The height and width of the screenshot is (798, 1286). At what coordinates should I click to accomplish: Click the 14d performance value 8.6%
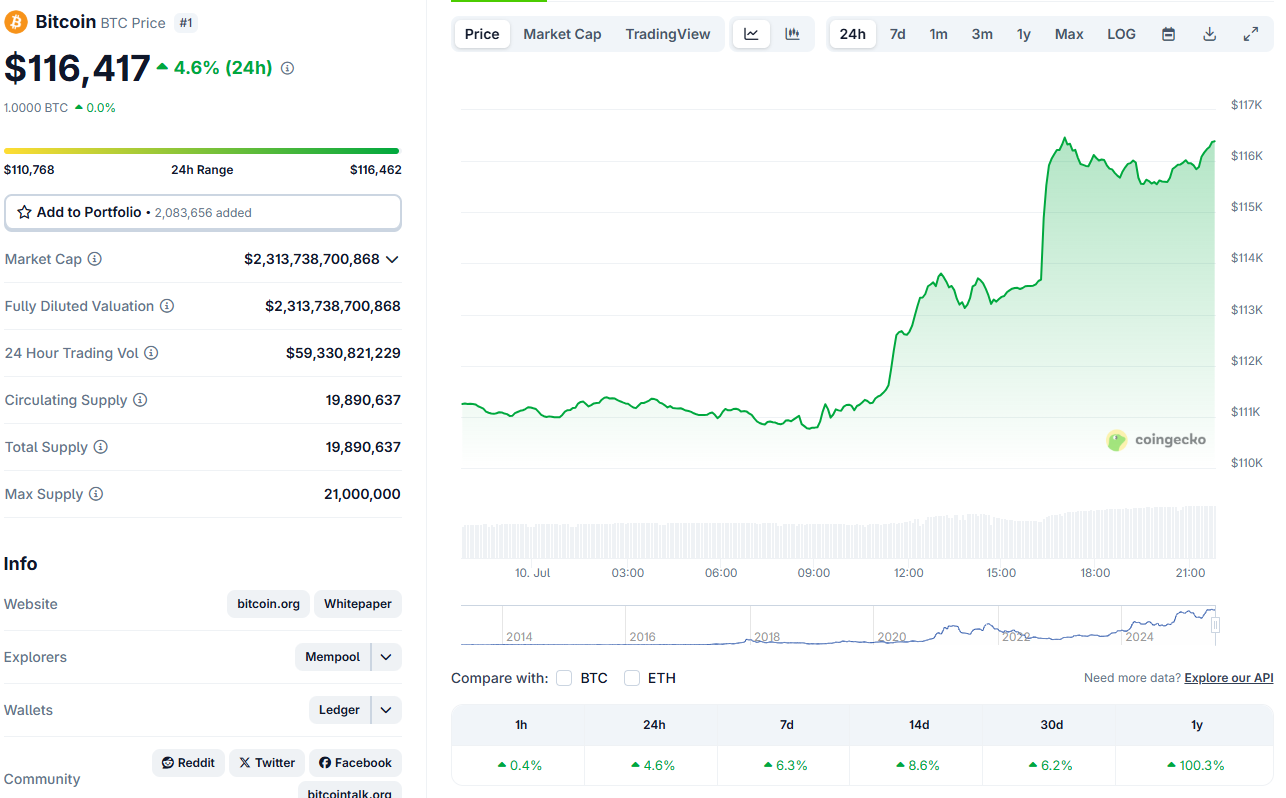918,765
